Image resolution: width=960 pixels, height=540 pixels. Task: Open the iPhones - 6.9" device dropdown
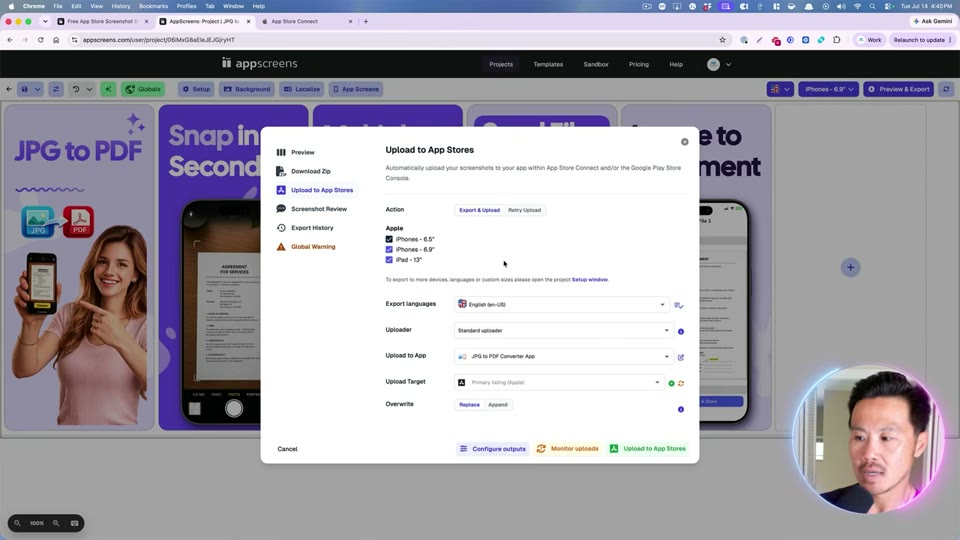(x=828, y=89)
